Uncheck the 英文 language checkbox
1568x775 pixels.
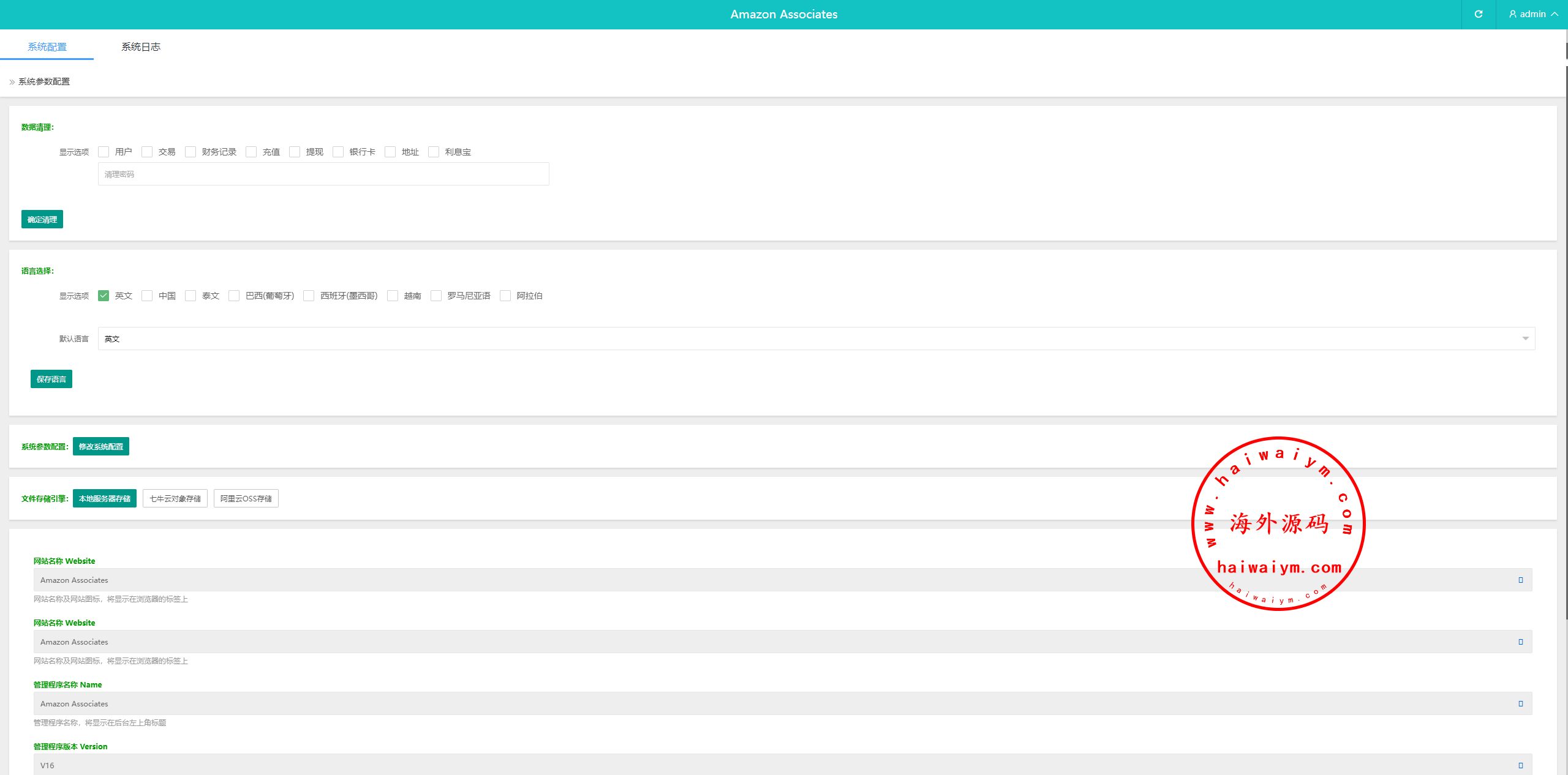coord(104,296)
